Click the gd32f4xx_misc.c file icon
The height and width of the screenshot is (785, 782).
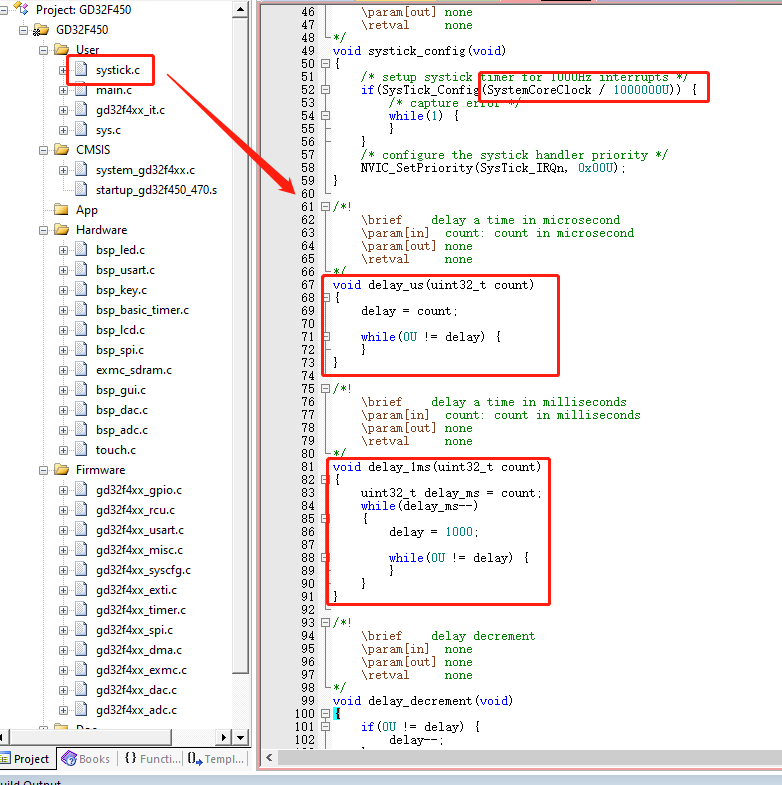[81, 550]
